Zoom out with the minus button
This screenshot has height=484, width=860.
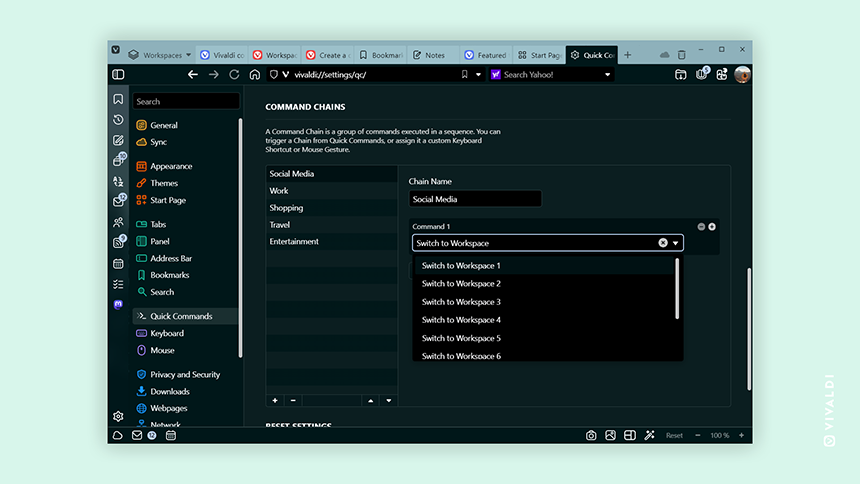[x=698, y=436]
